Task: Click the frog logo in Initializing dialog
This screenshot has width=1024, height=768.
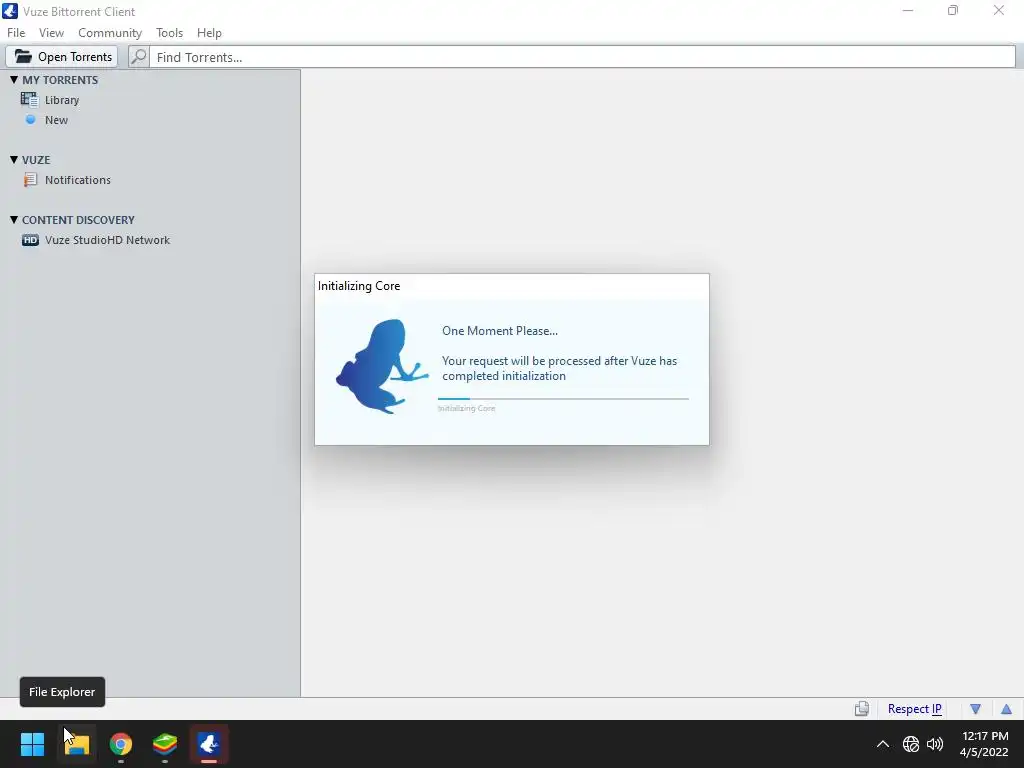Action: 381,366
